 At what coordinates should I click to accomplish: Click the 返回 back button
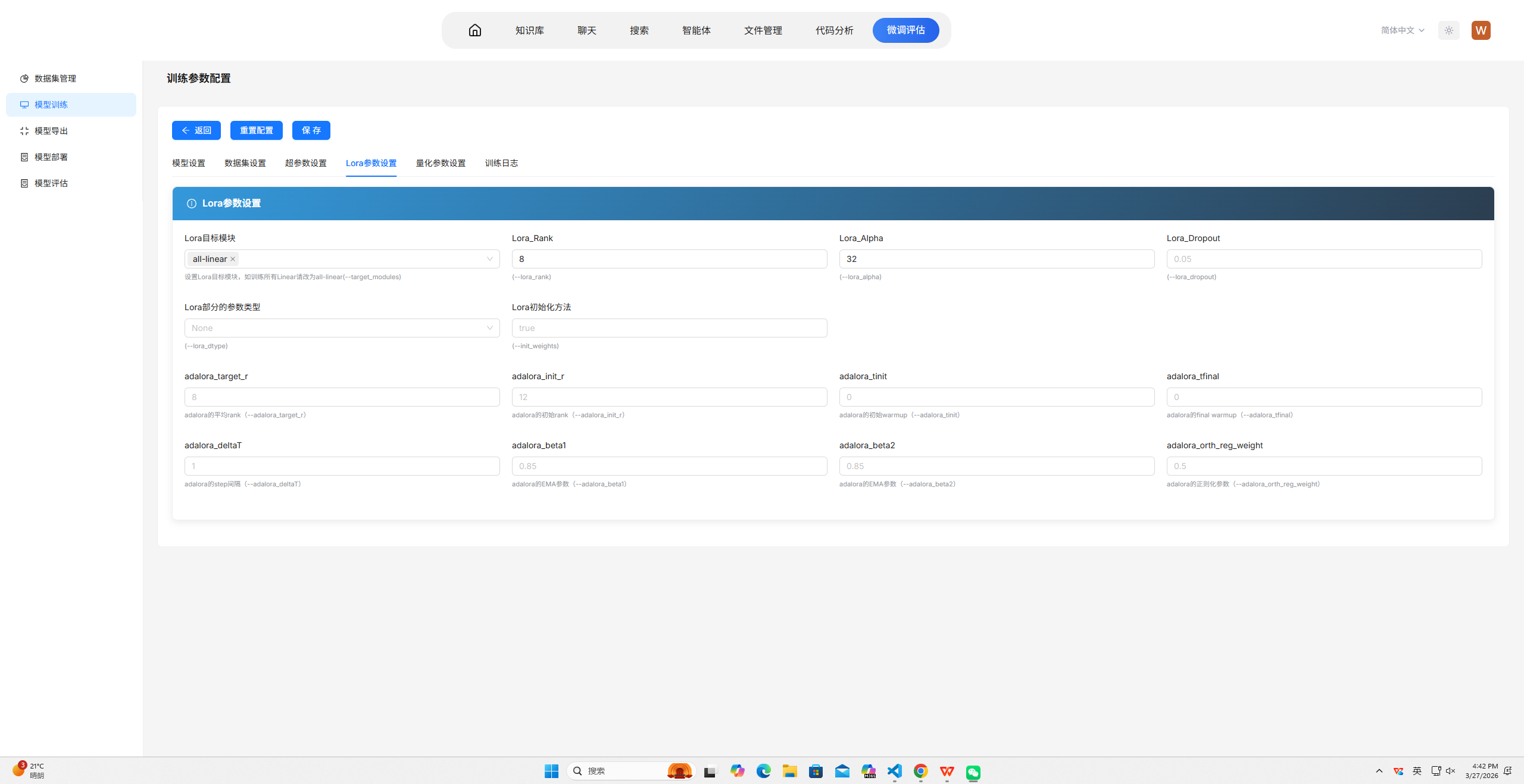[196, 130]
